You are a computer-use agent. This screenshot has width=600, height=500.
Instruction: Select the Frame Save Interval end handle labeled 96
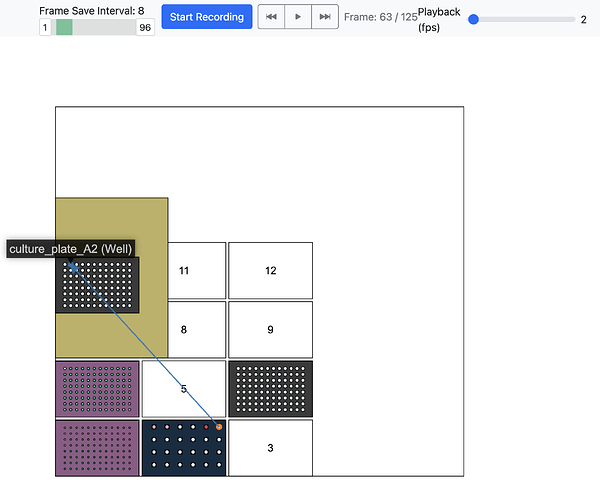point(145,28)
